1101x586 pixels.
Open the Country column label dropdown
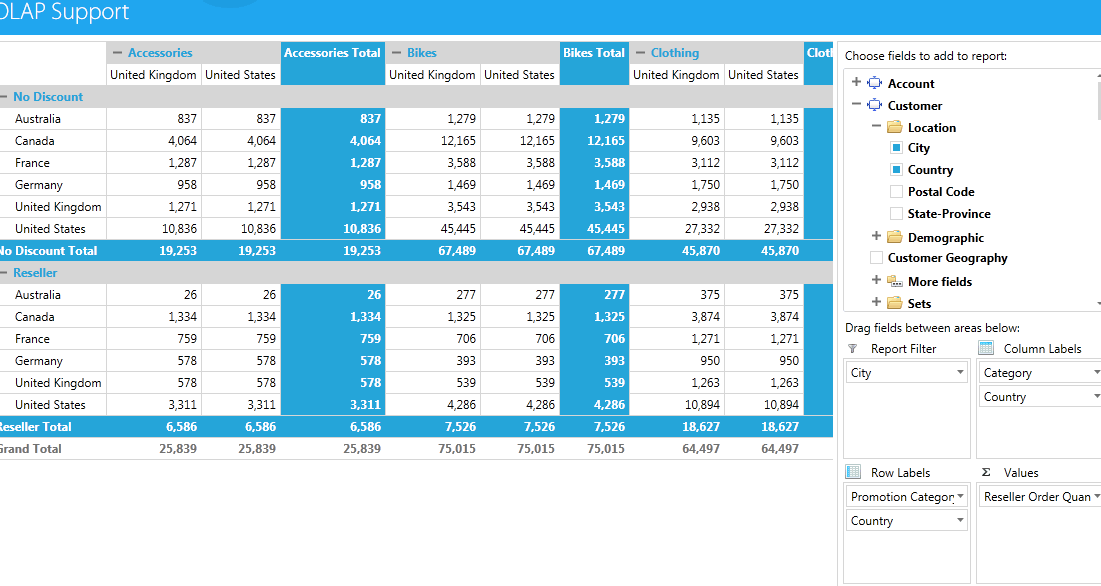pyautogui.click(x=1097, y=397)
